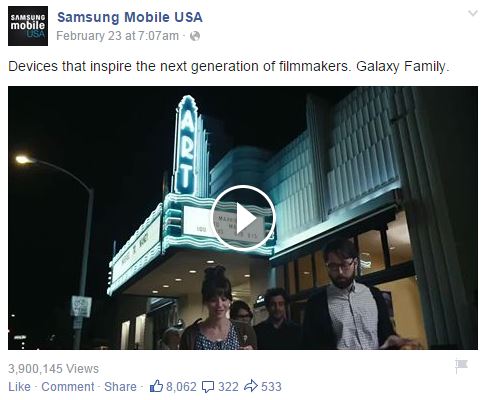Click the curved arrow shares icon
The height and width of the screenshot is (400, 487).
pos(251,386)
